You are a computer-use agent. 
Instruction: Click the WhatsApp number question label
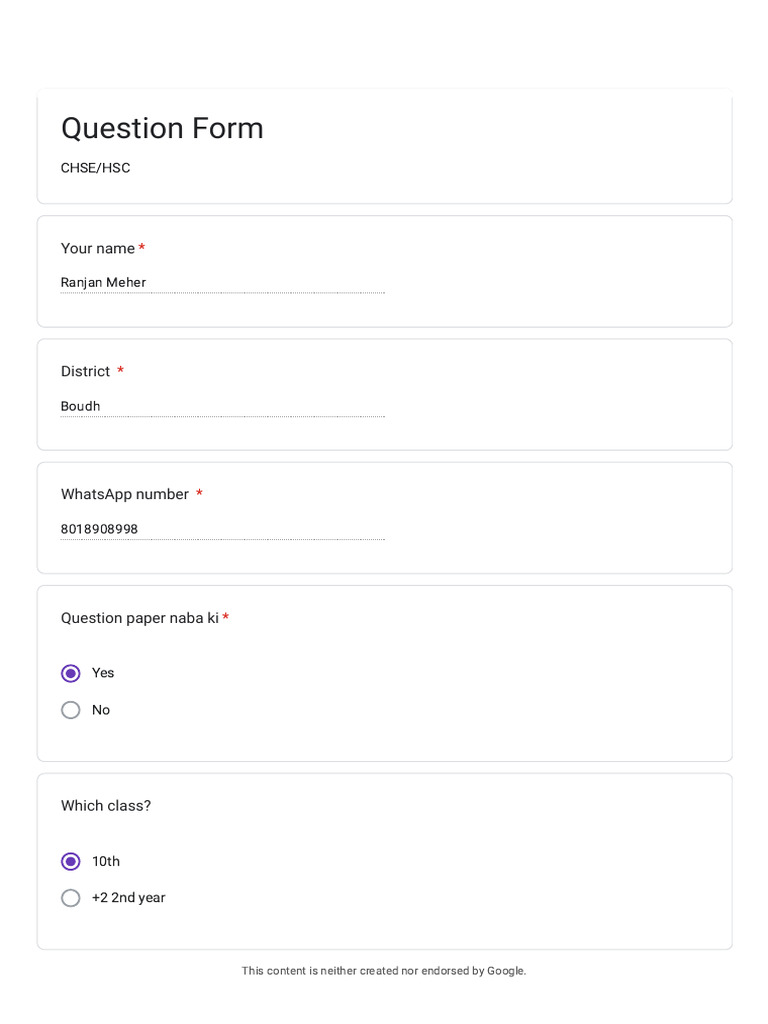pyautogui.click(x=125, y=494)
